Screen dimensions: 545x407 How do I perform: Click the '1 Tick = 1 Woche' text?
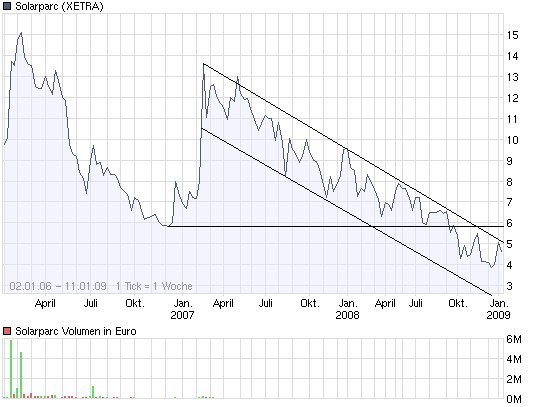point(154,286)
